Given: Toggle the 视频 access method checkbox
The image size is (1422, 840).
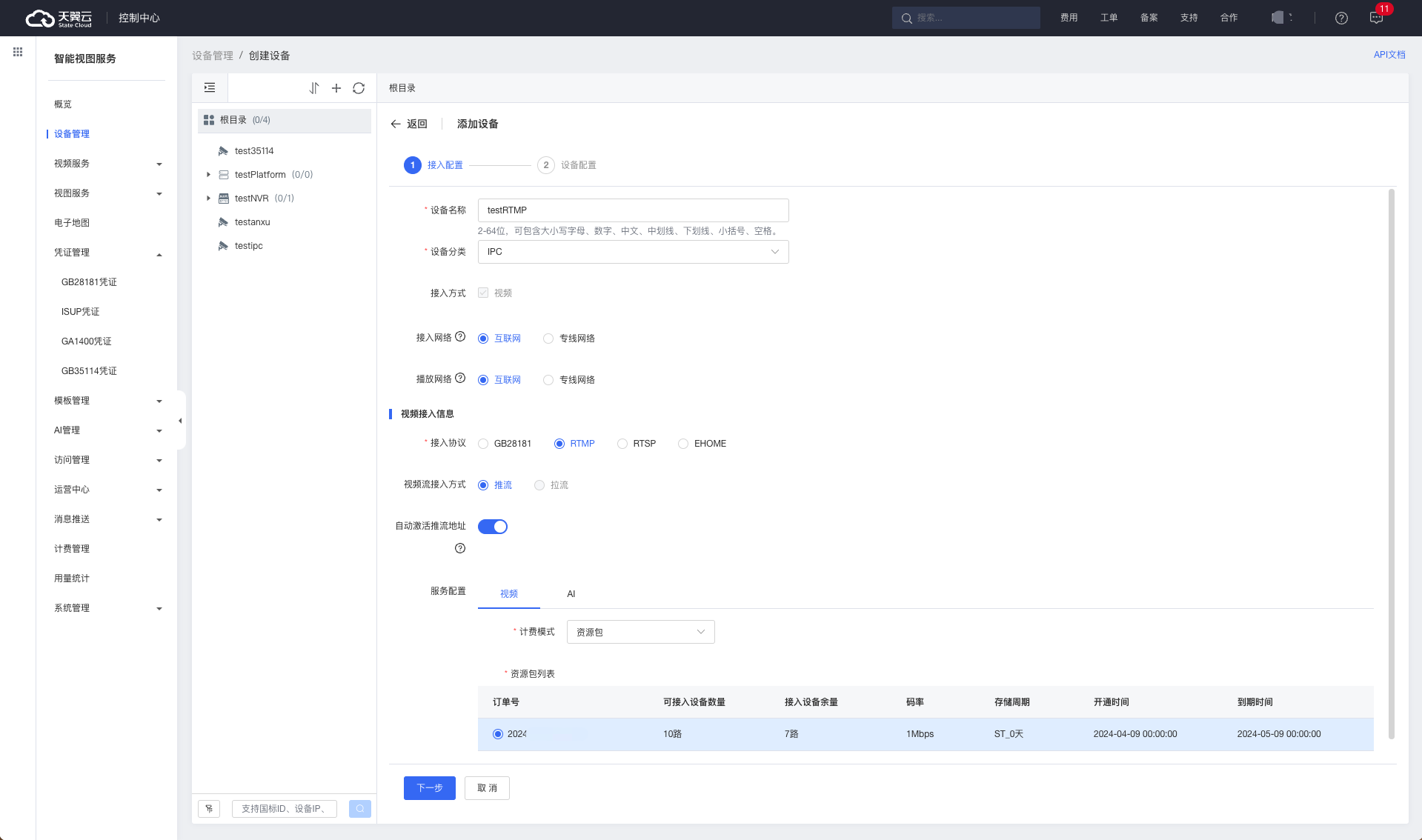Looking at the screenshot, I should pos(483,293).
